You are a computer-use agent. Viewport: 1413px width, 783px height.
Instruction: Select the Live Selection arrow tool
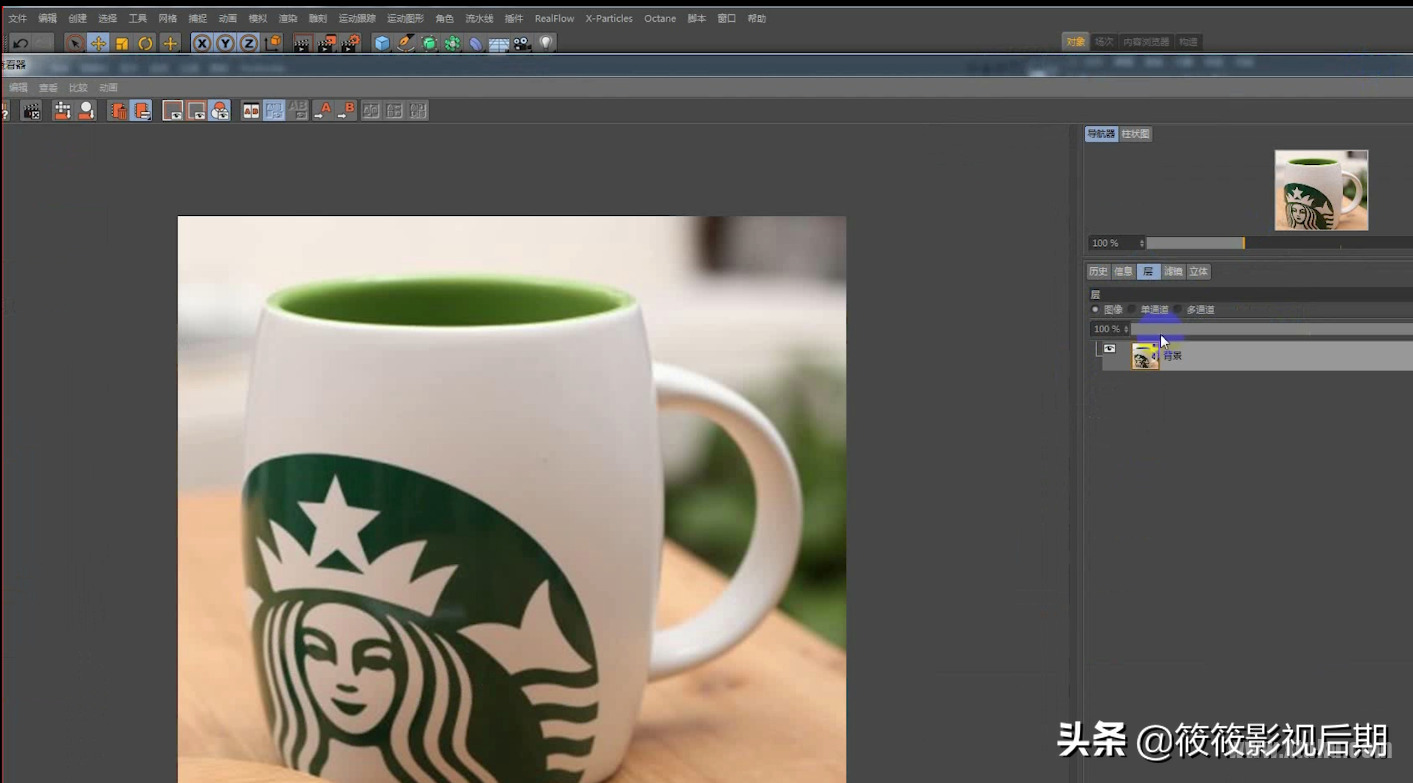[75, 43]
